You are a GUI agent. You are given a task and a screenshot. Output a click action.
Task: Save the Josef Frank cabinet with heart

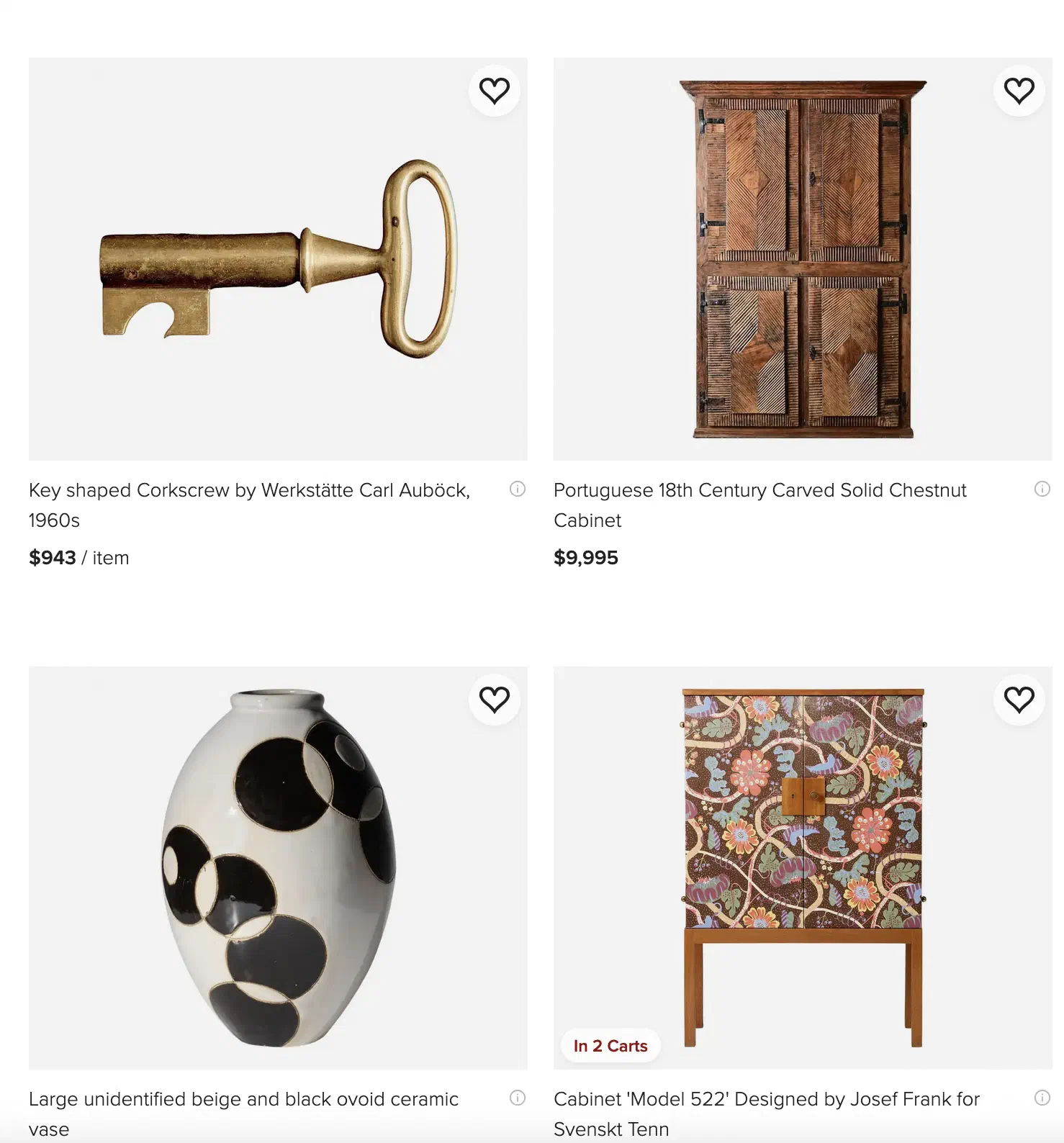[x=1019, y=700]
